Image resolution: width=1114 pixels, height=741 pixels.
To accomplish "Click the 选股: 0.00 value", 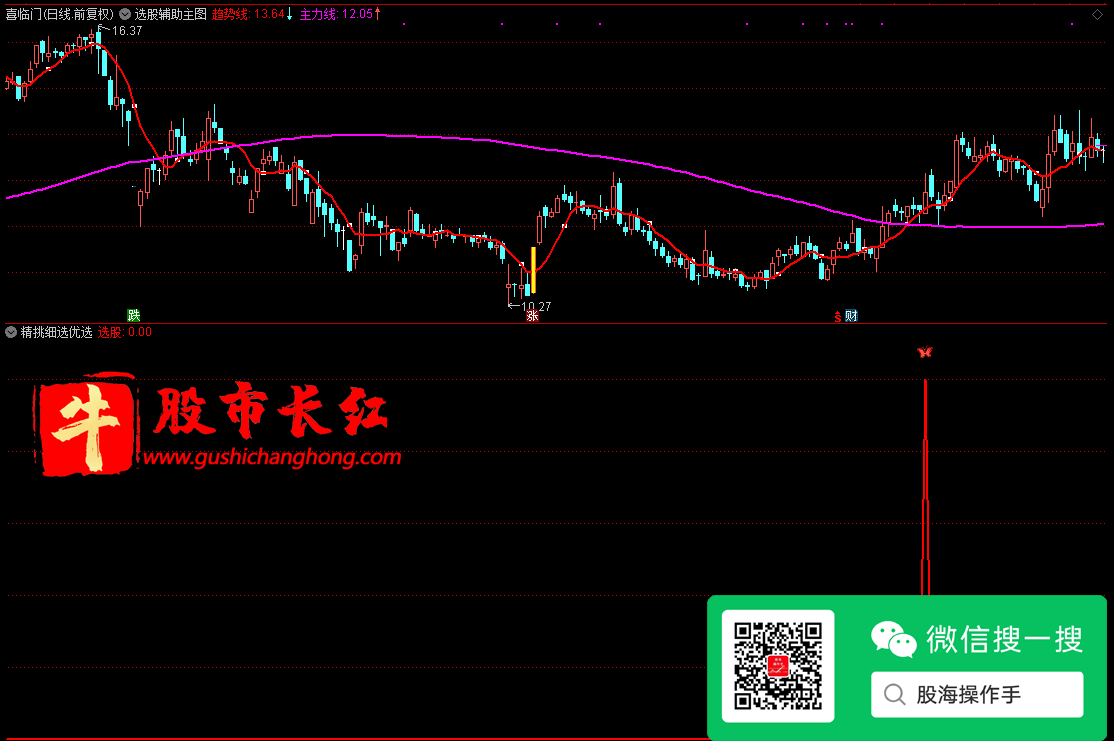I will pyautogui.click(x=124, y=332).
